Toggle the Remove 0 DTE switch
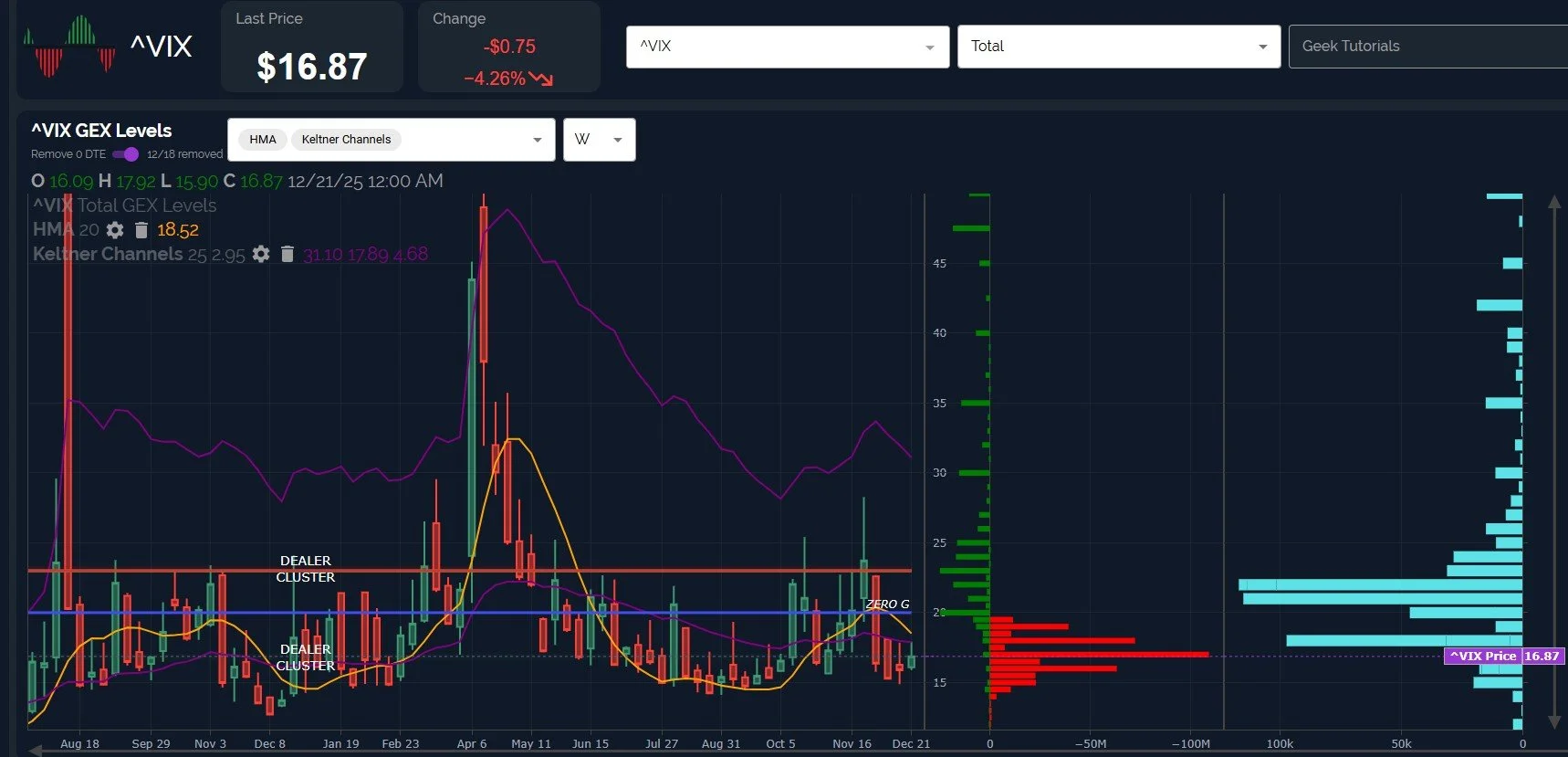Image resolution: width=1568 pixels, height=757 pixels. (x=126, y=154)
